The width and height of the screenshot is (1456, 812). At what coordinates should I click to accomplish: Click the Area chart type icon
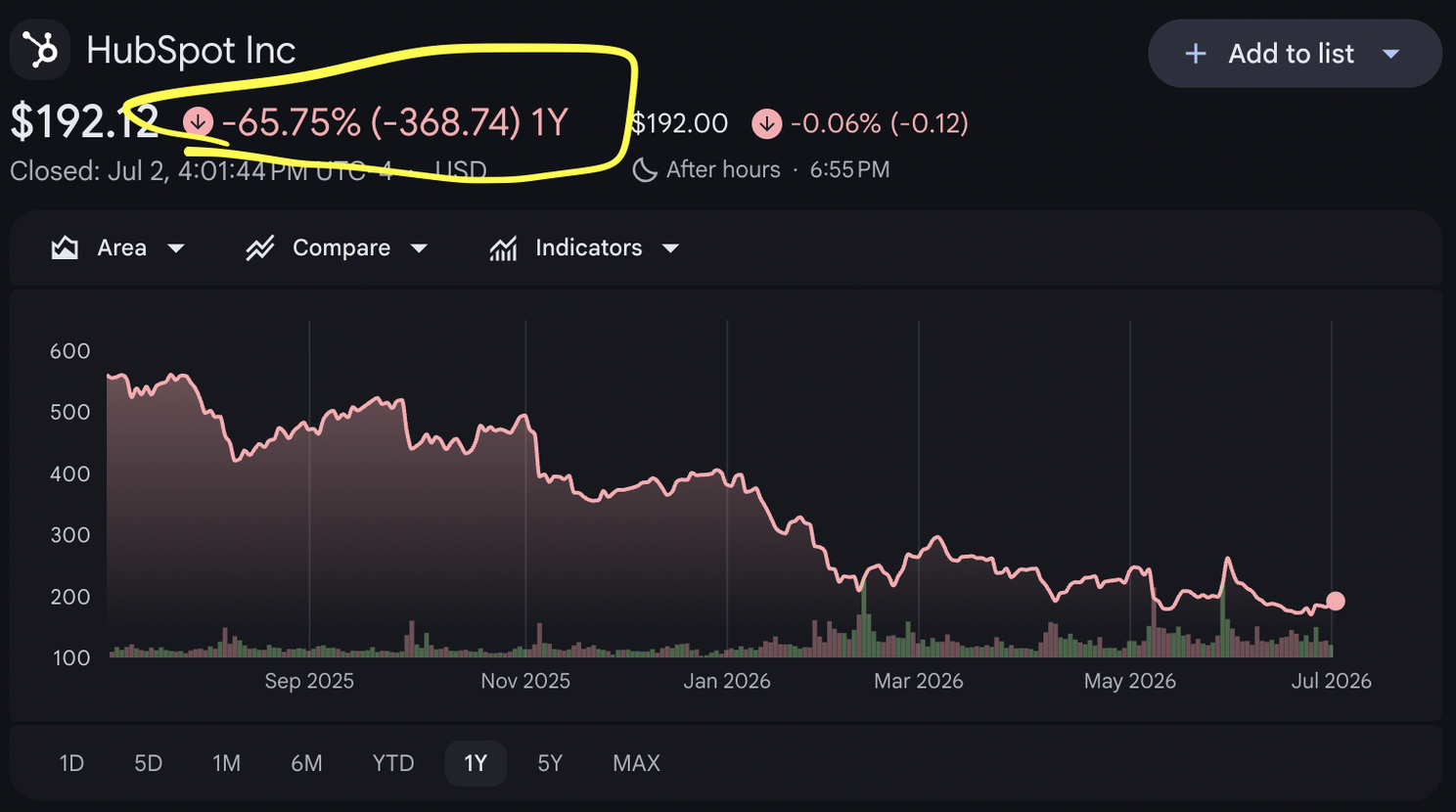tap(65, 248)
